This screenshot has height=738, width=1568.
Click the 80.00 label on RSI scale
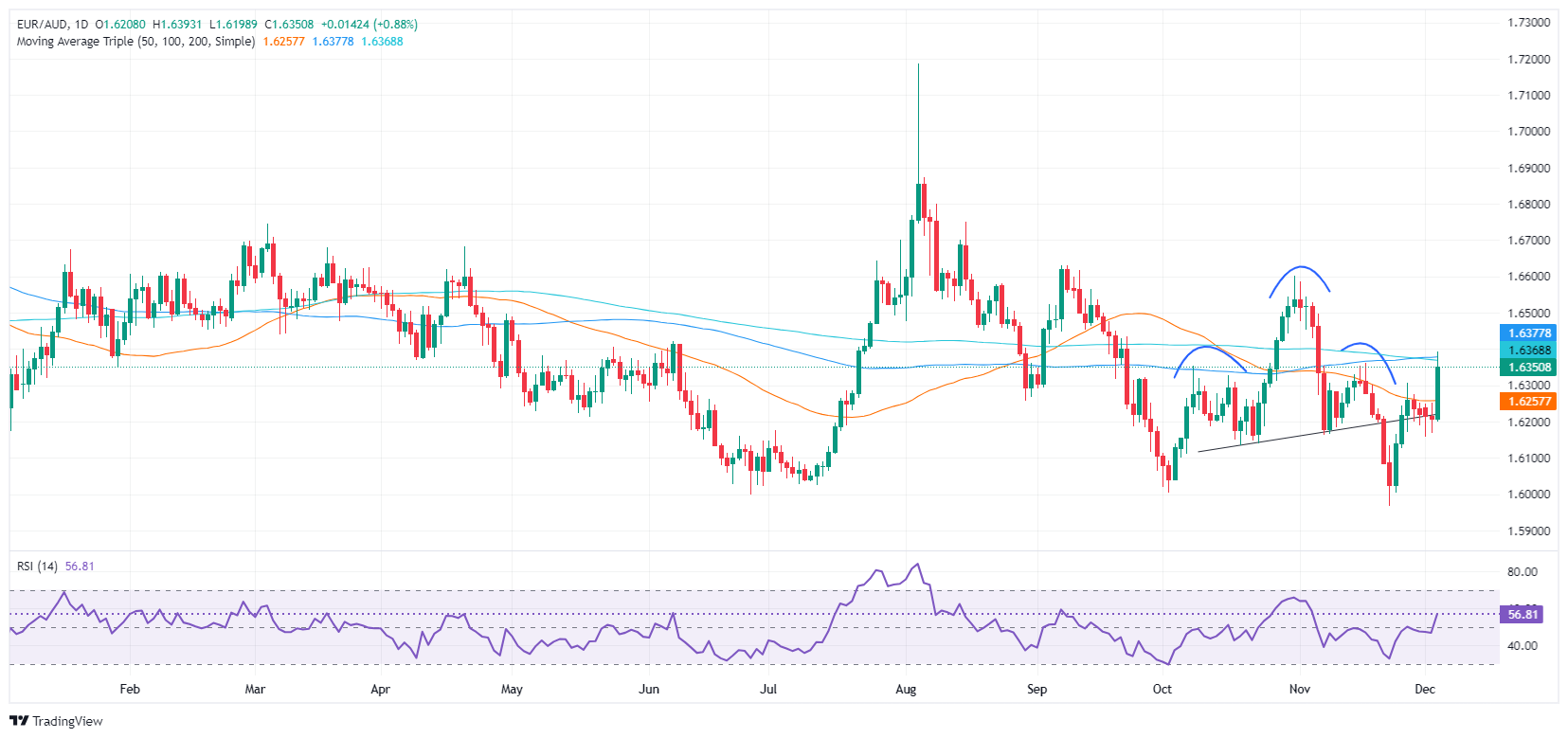(1522, 572)
